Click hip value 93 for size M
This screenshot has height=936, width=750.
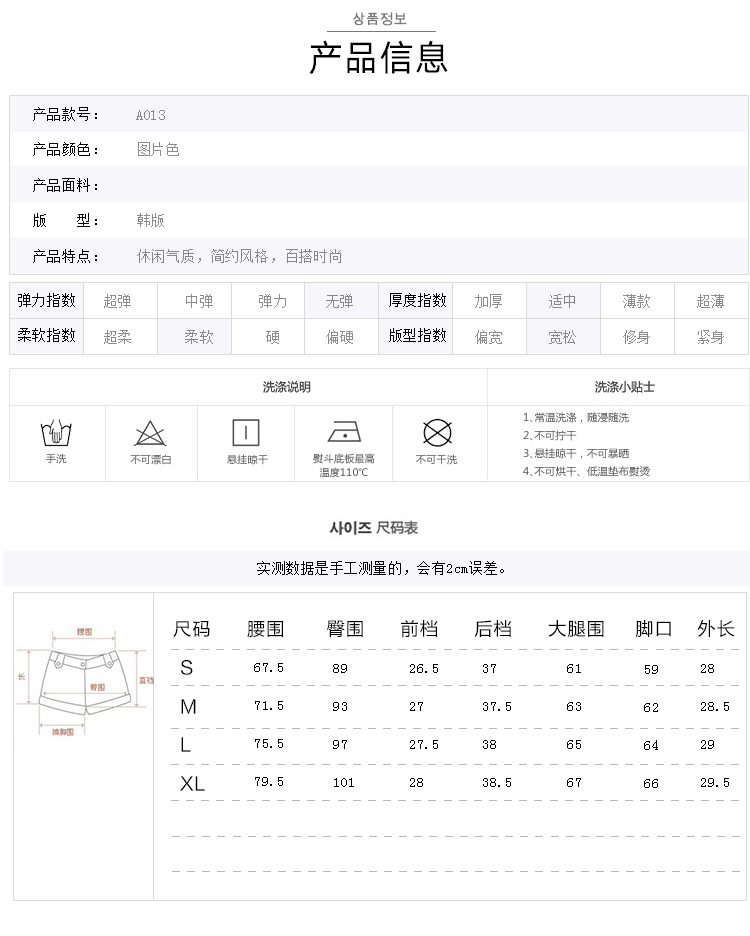click(340, 707)
